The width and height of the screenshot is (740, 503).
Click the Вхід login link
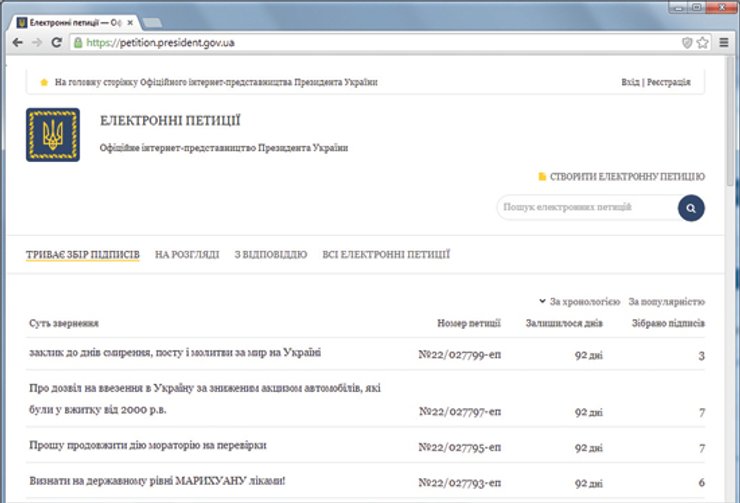[x=630, y=82]
